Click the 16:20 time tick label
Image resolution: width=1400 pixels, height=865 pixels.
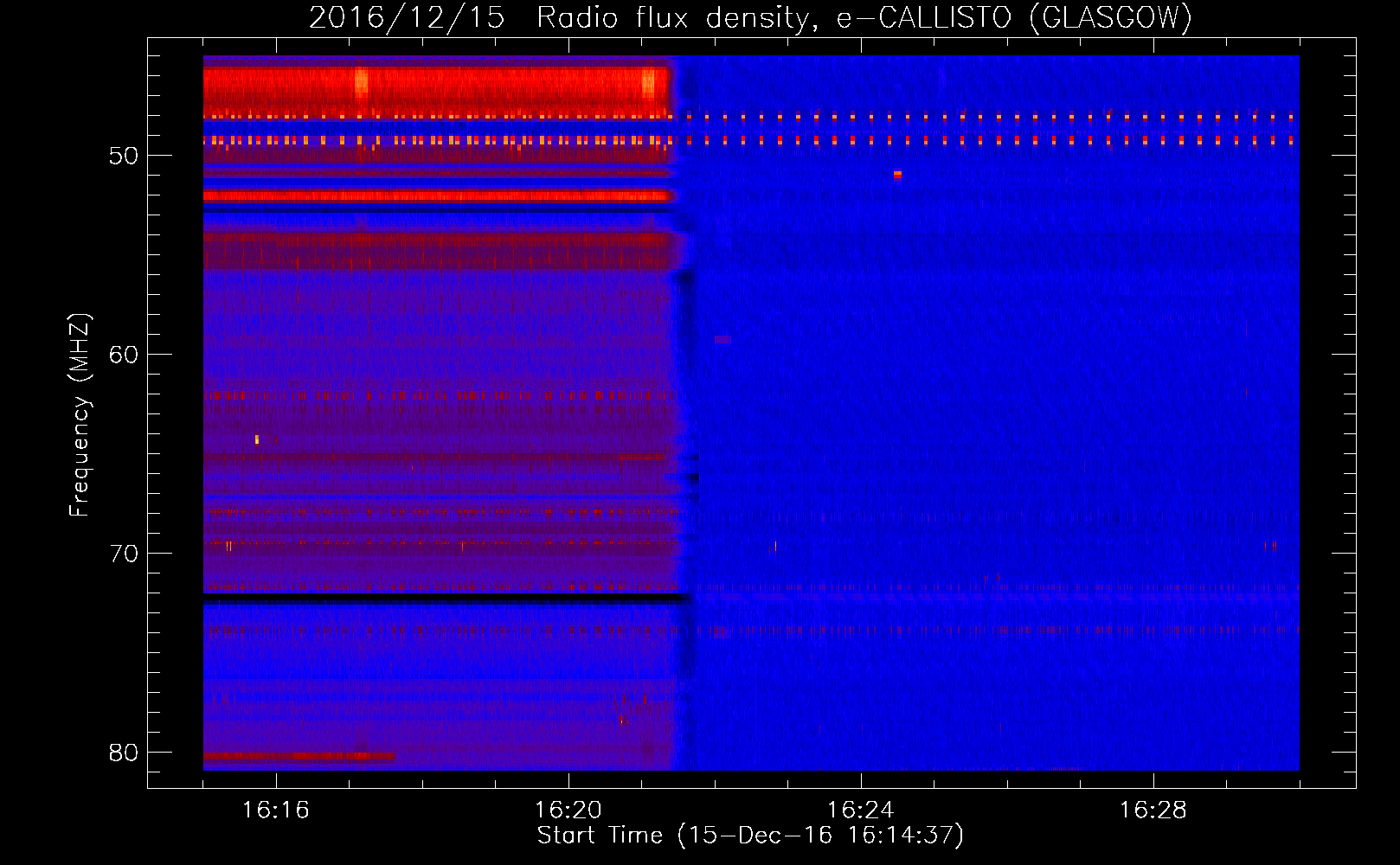coord(568,811)
